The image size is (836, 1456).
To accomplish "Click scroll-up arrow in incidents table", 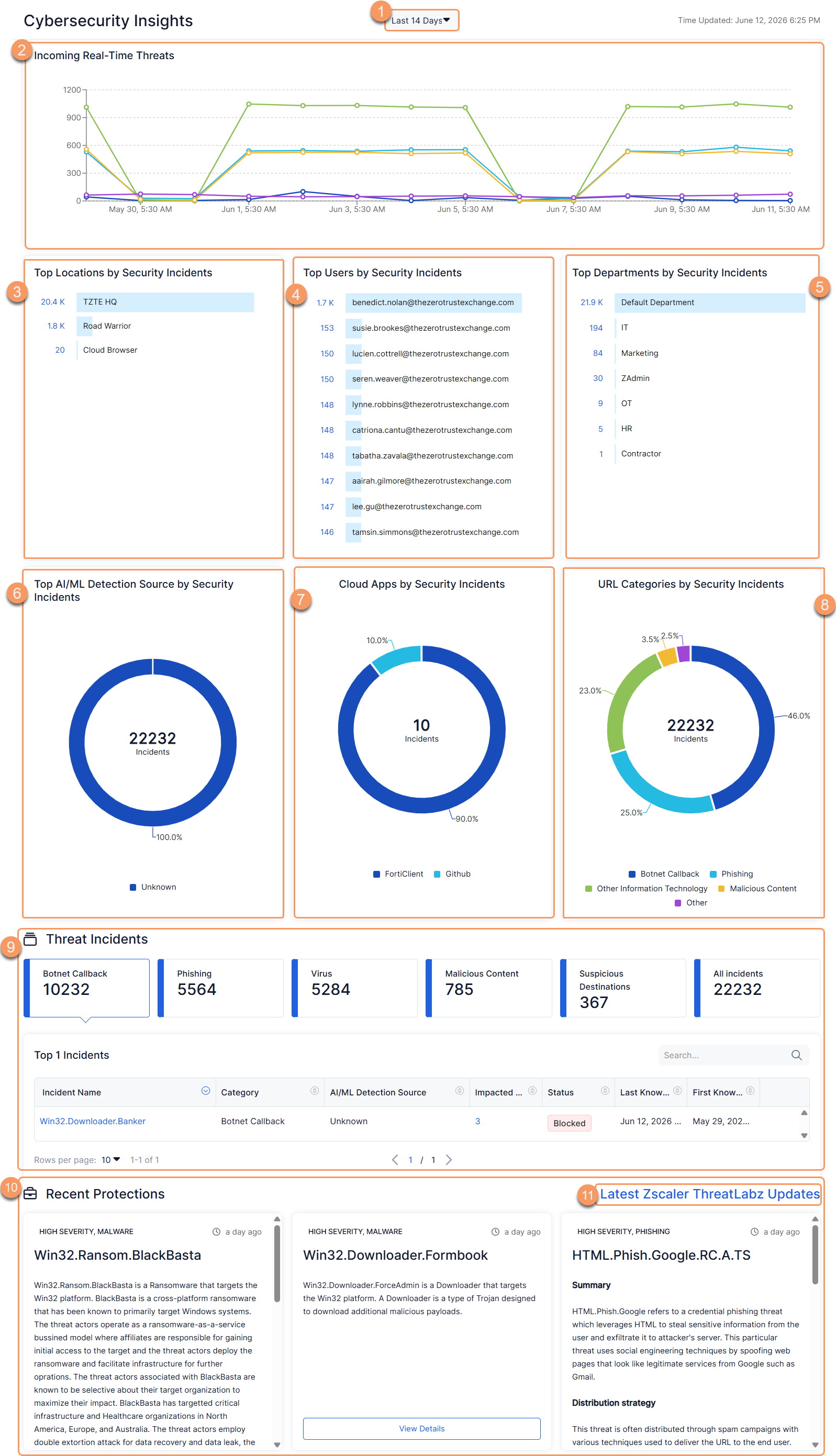I will click(x=804, y=1113).
